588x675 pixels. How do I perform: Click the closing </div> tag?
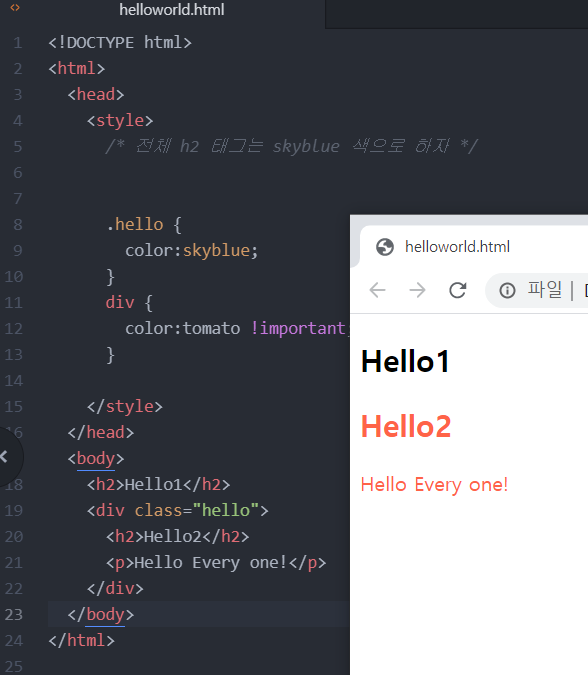[115, 588]
